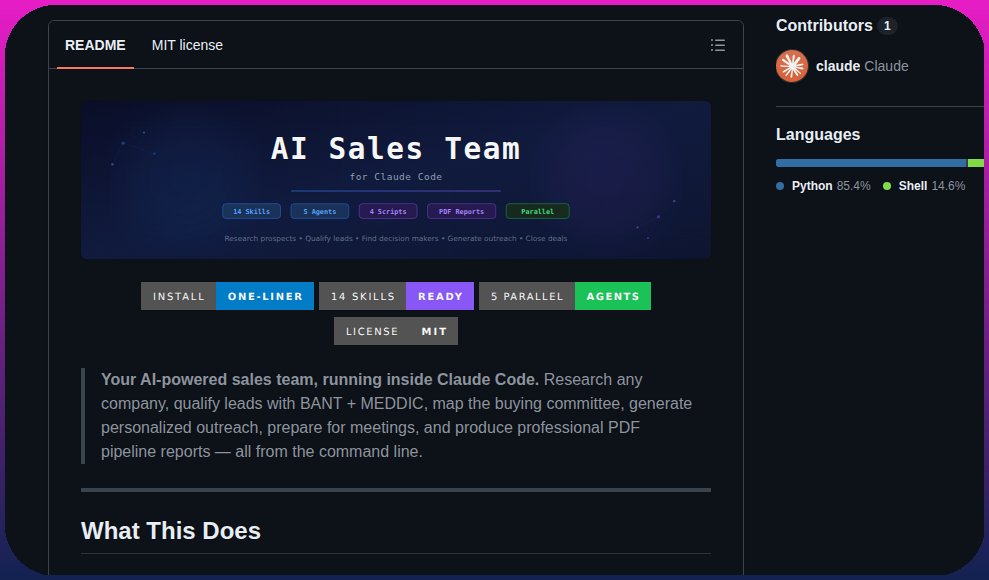Open the AI Sales Team banner image

pyautogui.click(x=395, y=180)
